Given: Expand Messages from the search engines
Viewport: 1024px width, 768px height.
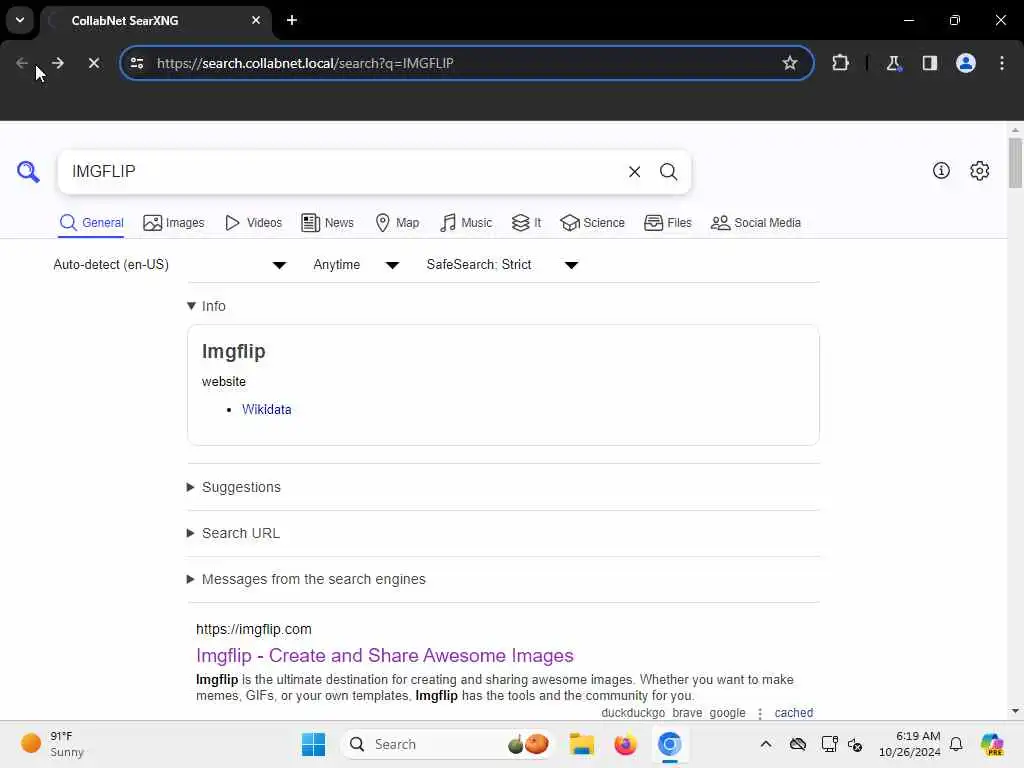Looking at the screenshot, I should pos(306,579).
